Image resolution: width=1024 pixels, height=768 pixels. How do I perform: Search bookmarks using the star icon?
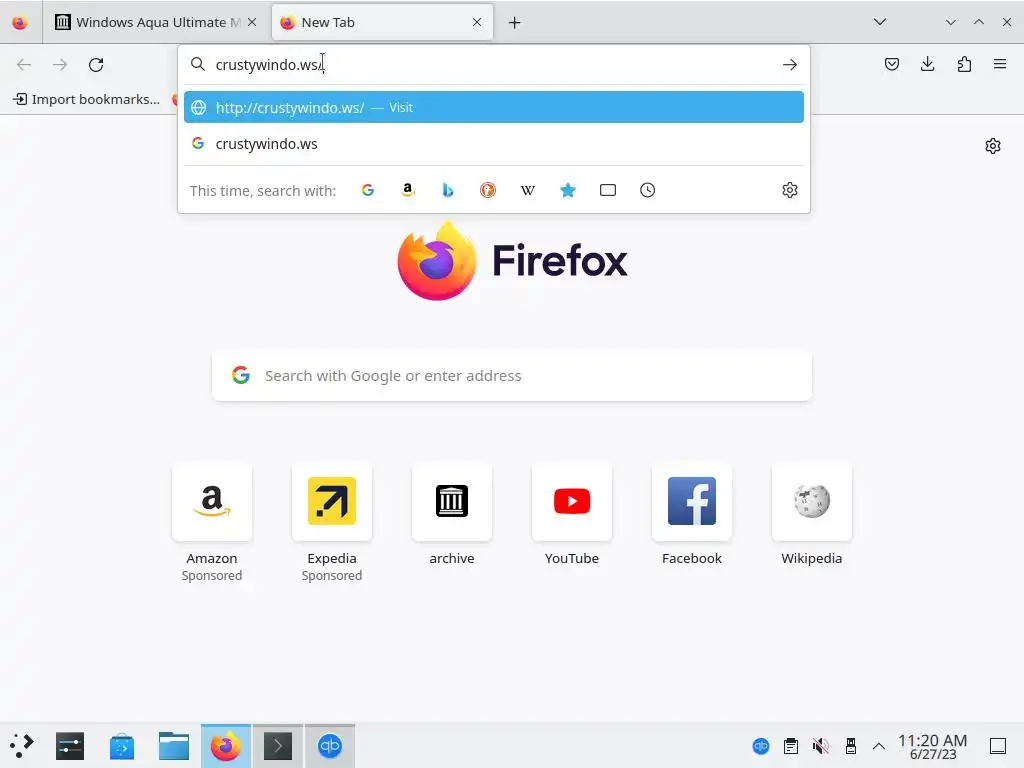pyautogui.click(x=568, y=190)
